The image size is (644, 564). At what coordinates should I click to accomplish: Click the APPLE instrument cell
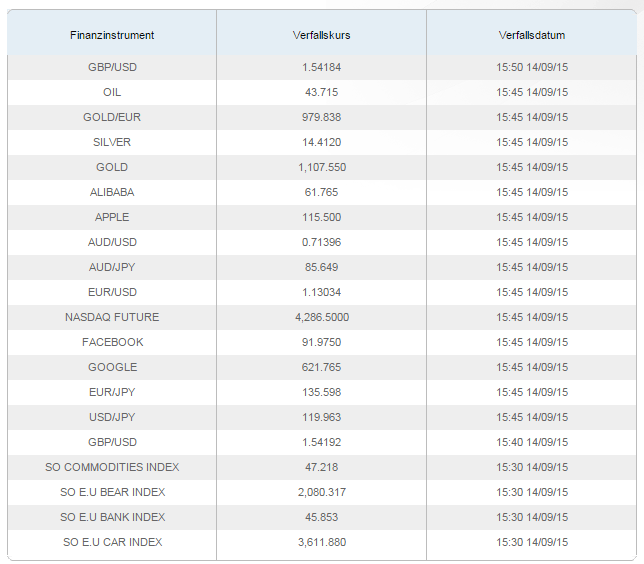[112, 217]
